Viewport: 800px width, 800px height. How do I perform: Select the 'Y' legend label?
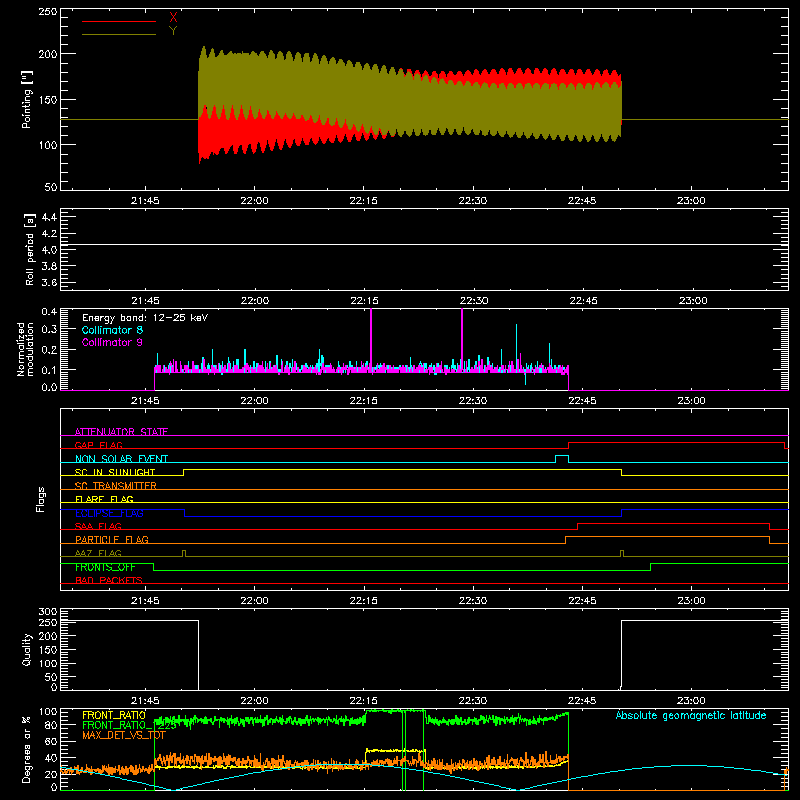coord(173,31)
